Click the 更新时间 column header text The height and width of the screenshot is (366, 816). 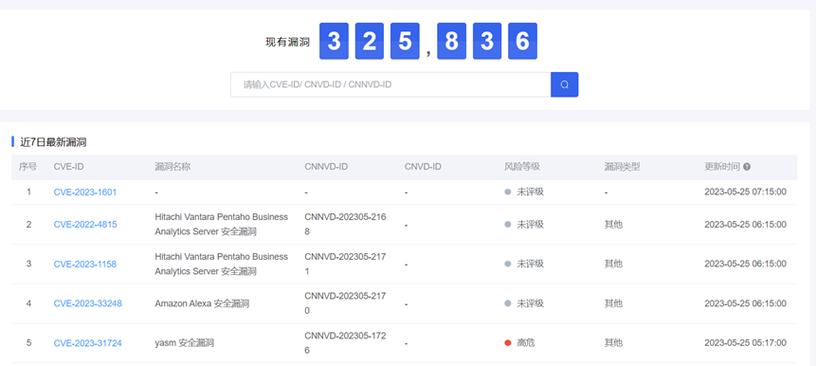coord(722,167)
